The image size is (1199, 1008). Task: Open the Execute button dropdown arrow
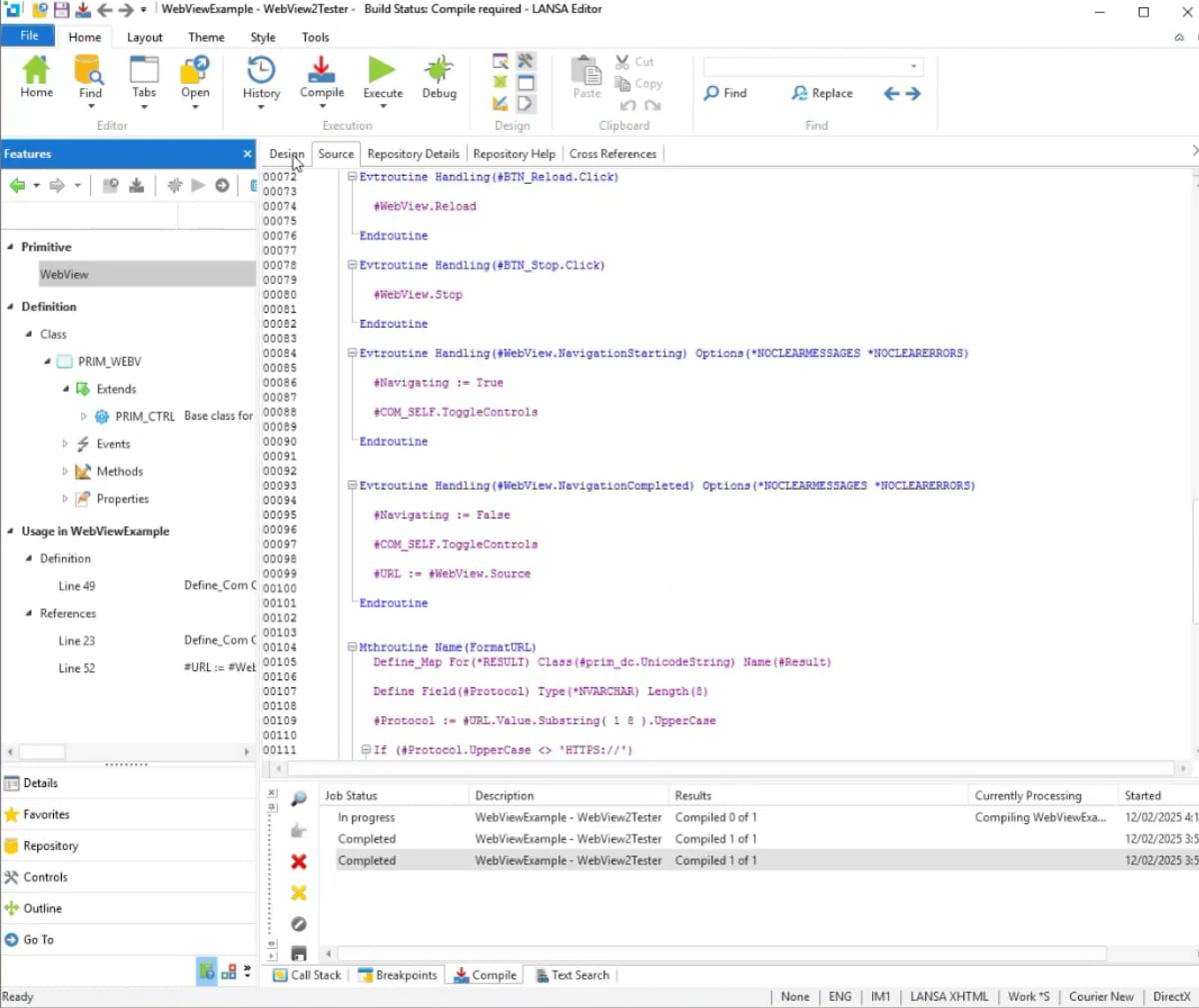382,107
